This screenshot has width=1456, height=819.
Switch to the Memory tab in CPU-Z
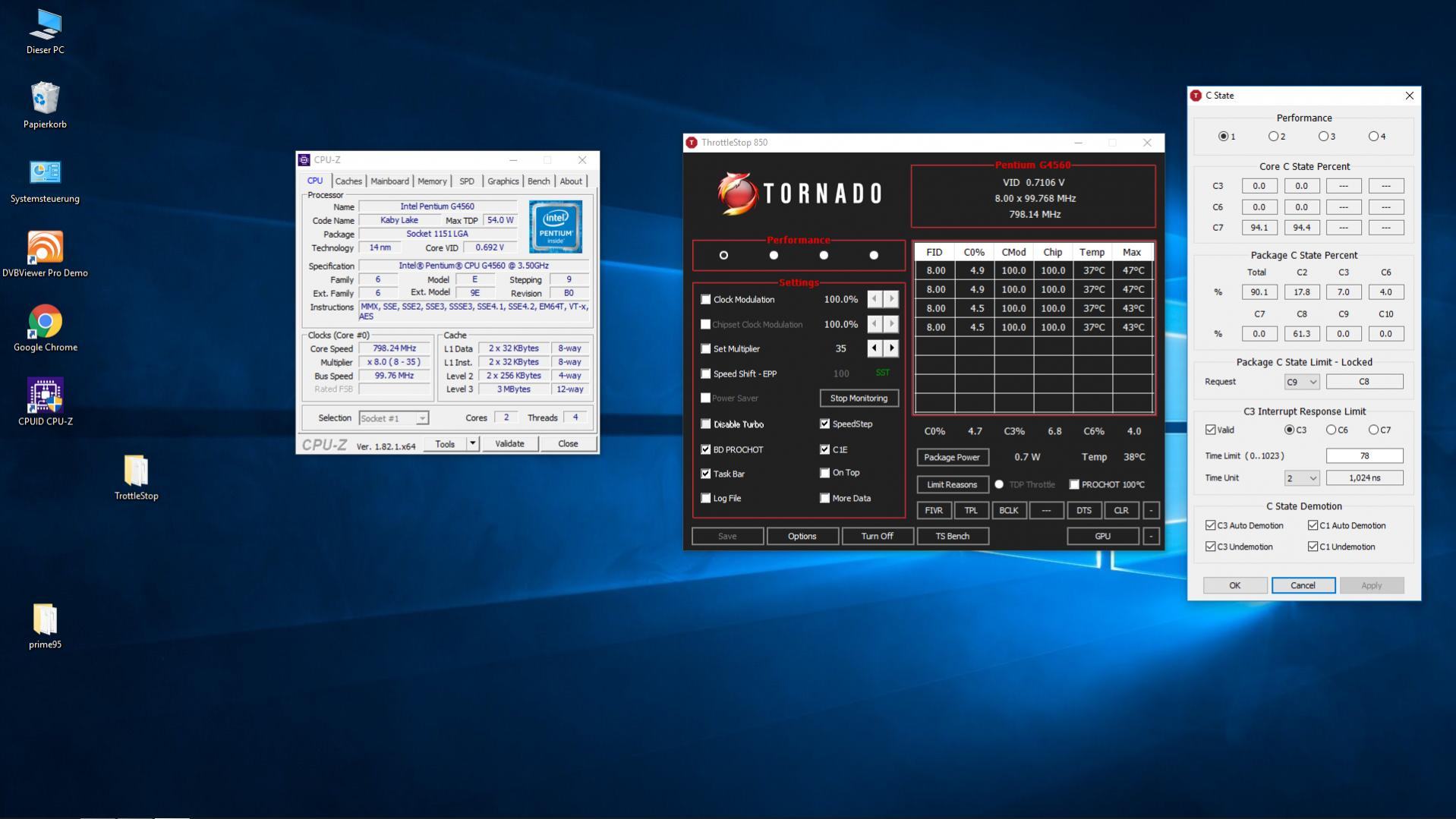(x=432, y=181)
